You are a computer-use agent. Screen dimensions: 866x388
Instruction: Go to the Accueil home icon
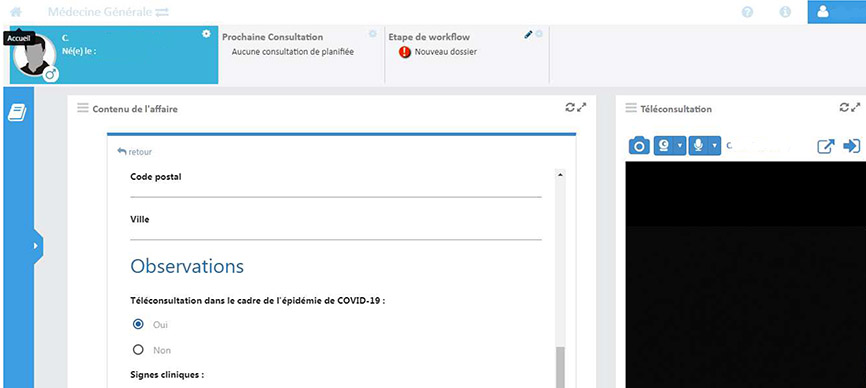[x=16, y=12]
